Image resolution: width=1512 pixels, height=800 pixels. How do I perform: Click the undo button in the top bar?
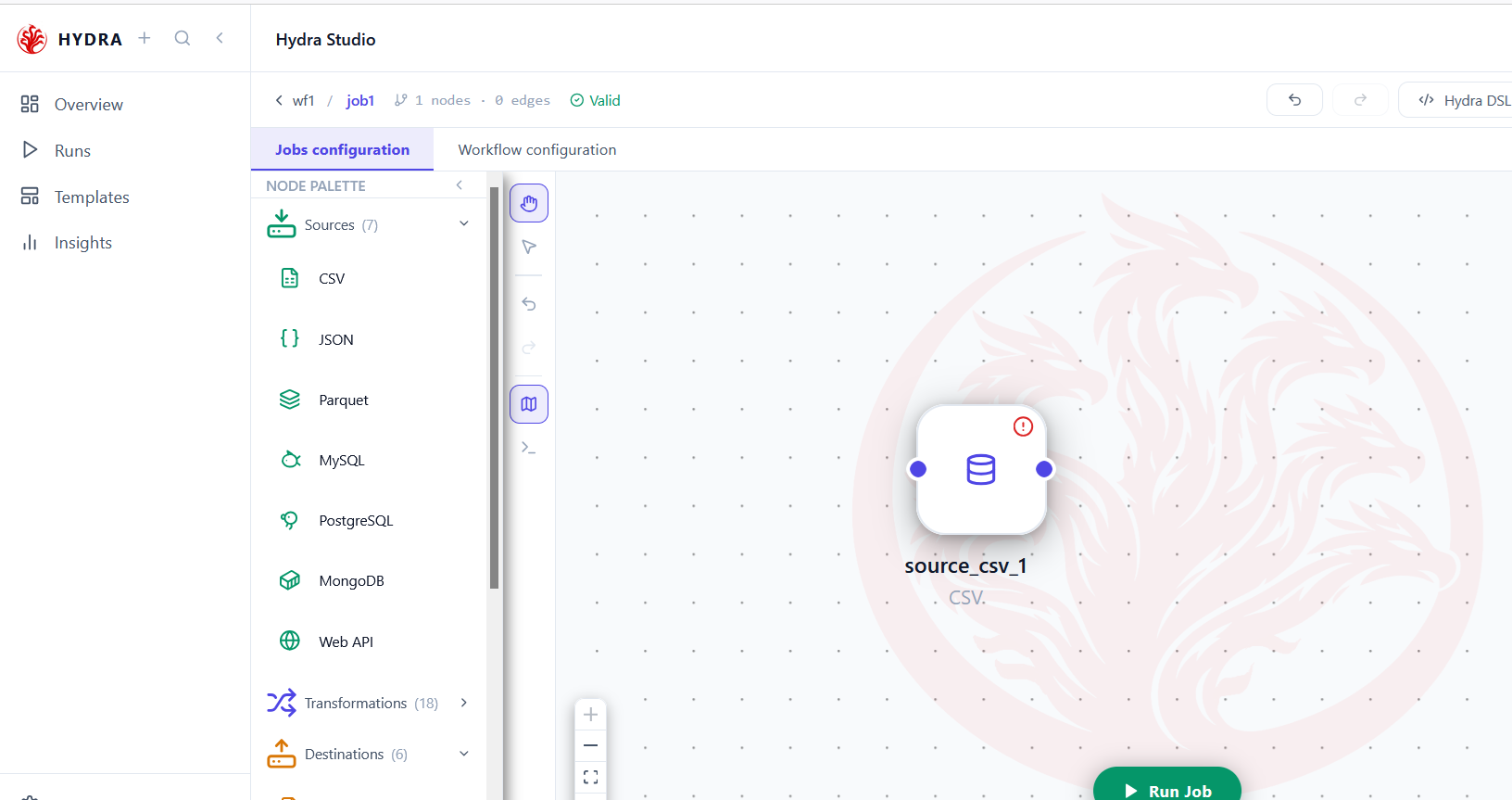(x=1294, y=100)
